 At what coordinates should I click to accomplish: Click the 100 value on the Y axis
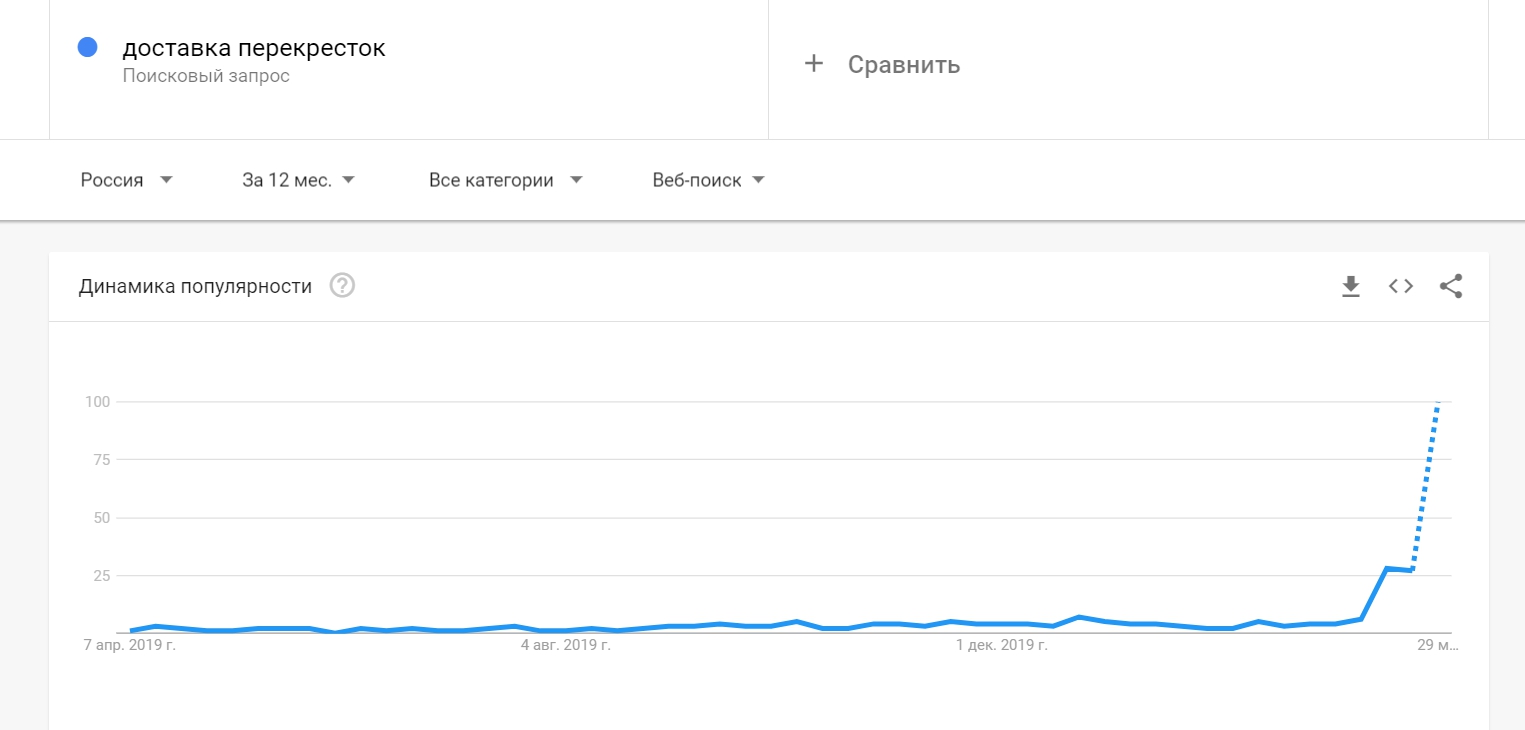97,402
